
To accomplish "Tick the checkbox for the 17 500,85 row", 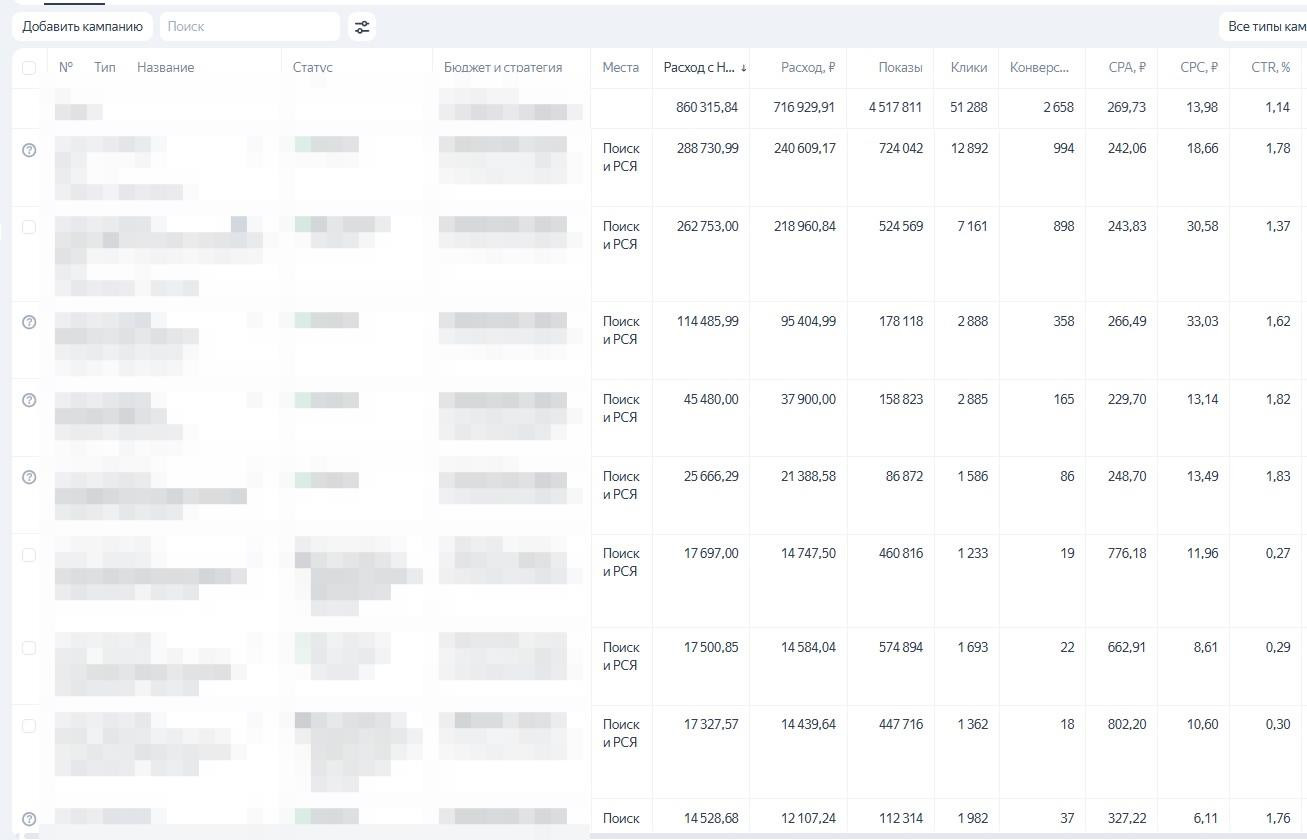I will [29, 648].
